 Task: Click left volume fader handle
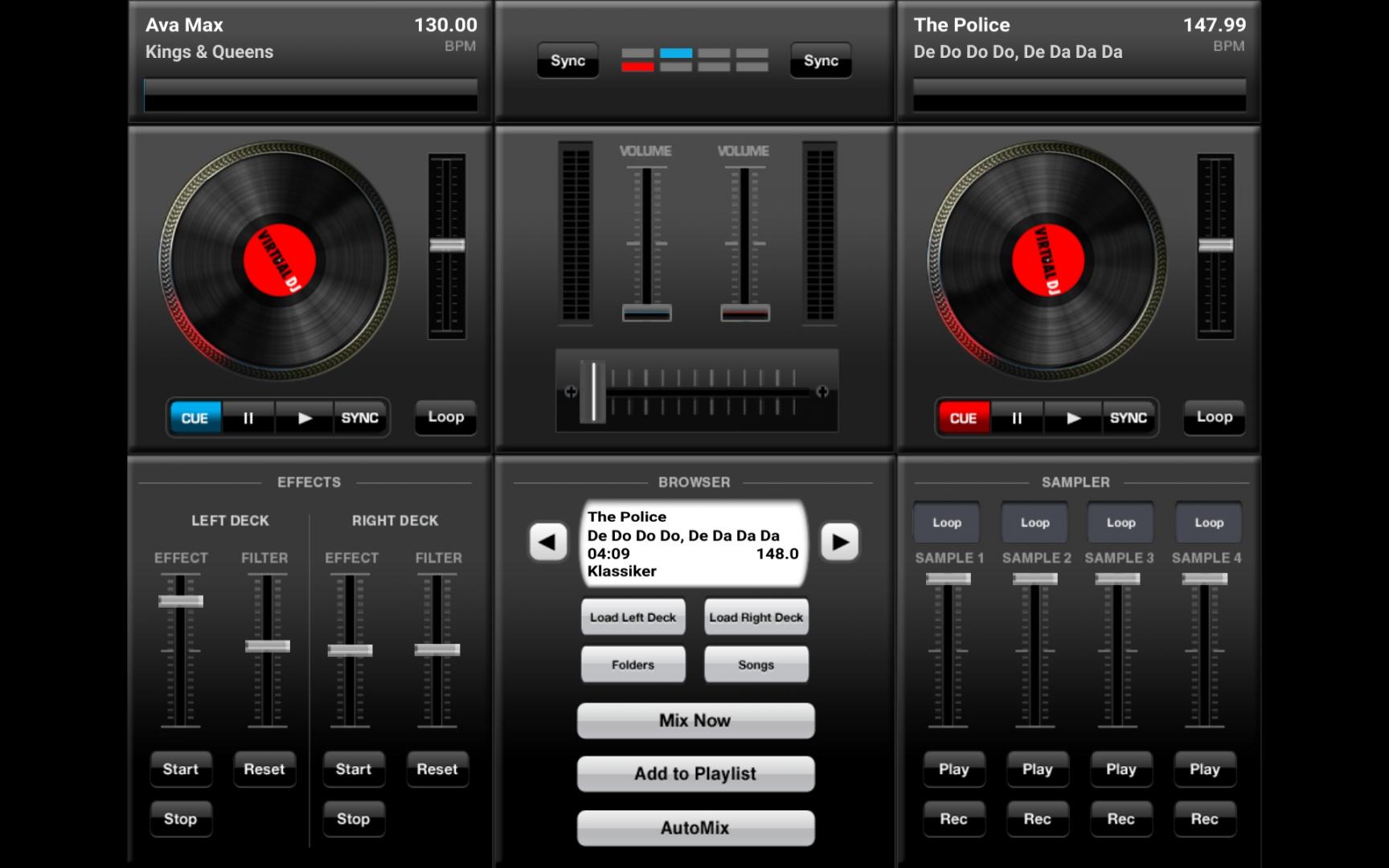pyautogui.click(x=647, y=313)
